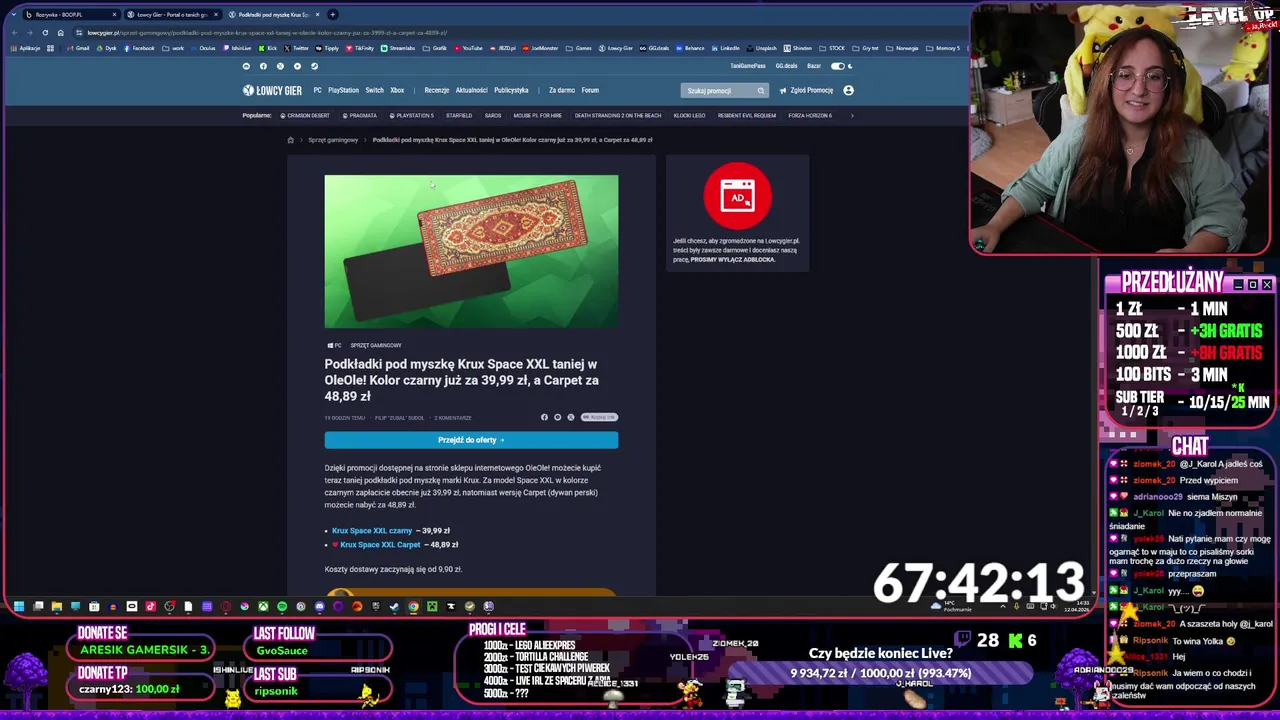1280x720 pixels.
Task: Open the PlayStation menu item
Action: [343, 90]
